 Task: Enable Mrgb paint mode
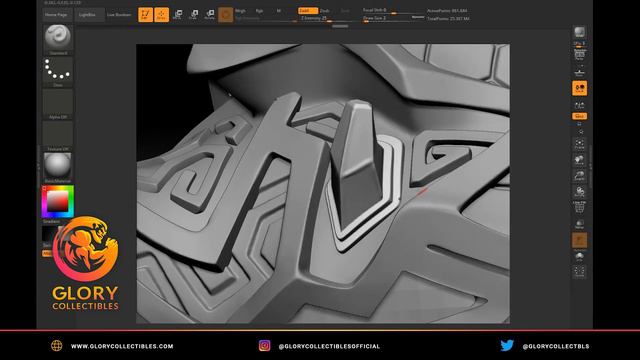click(241, 11)
